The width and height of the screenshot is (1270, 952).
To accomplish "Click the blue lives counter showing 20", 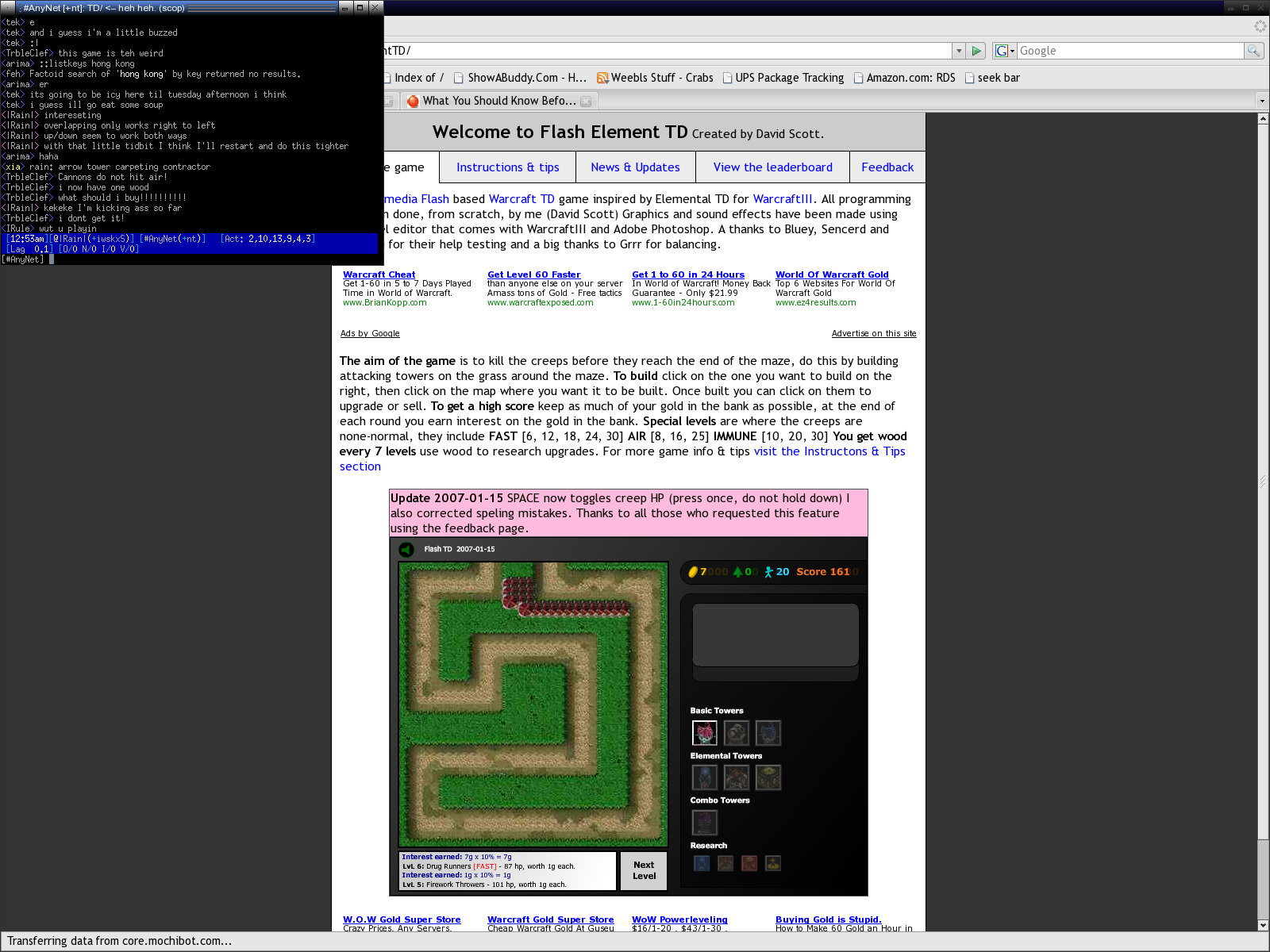I will tap(776, 572).
